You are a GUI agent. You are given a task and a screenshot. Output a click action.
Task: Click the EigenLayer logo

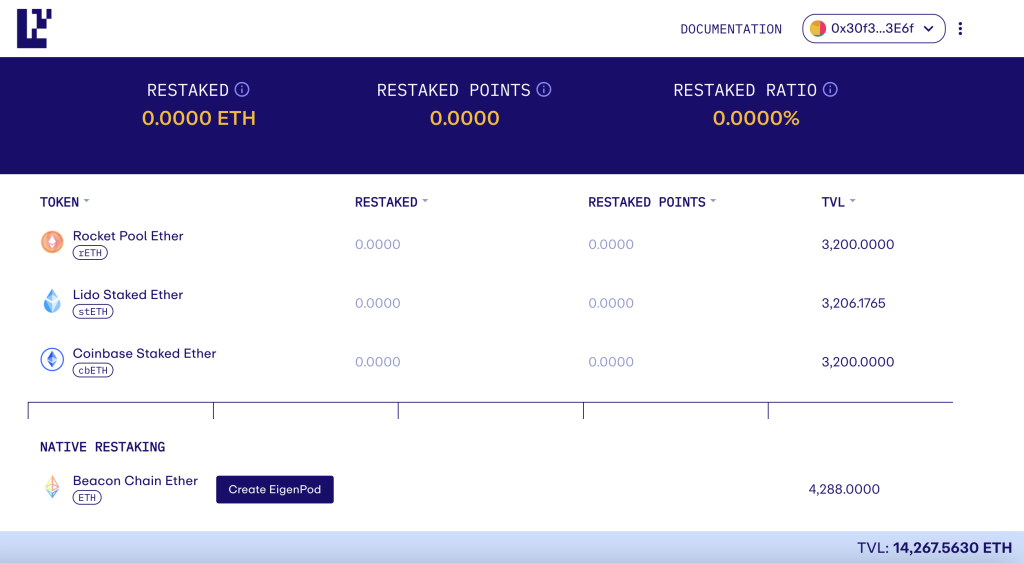[x=34, y=28]
